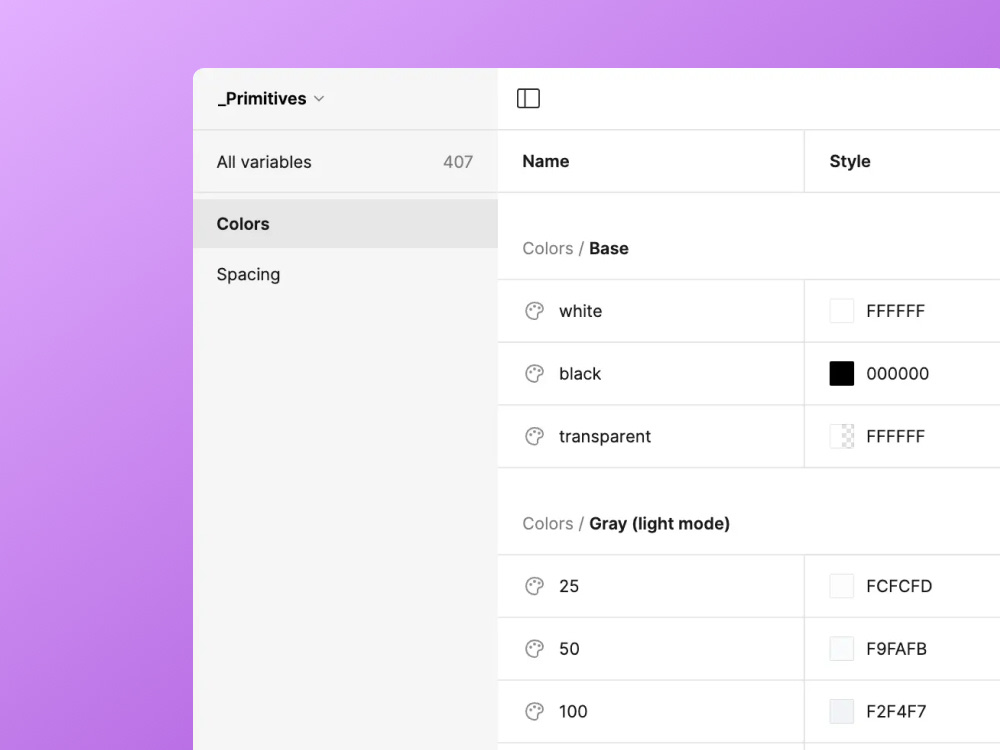Select the variable name white

580,311
